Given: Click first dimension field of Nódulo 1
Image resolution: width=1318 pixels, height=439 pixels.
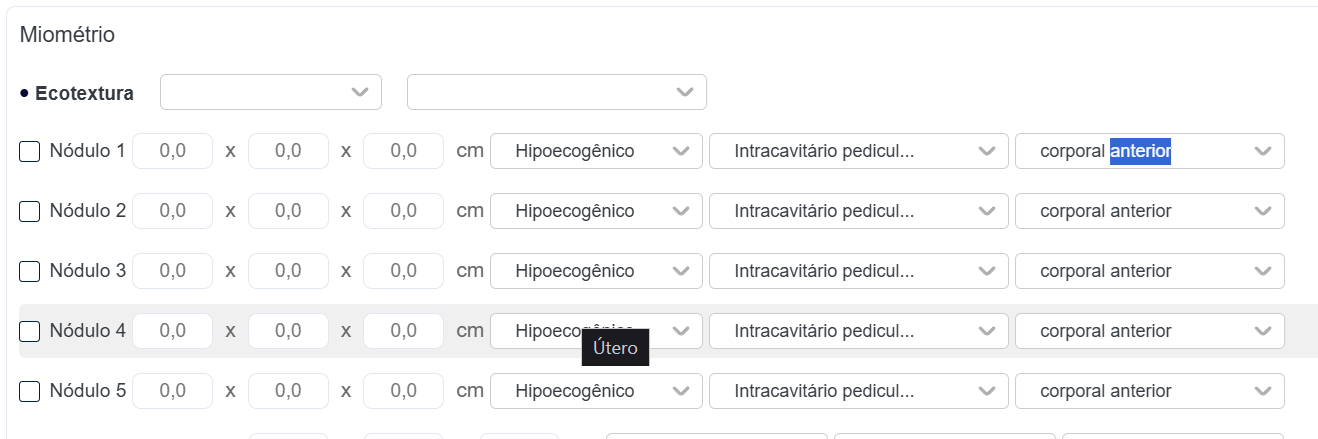Looking at the screenshot, I should (172, 152).
